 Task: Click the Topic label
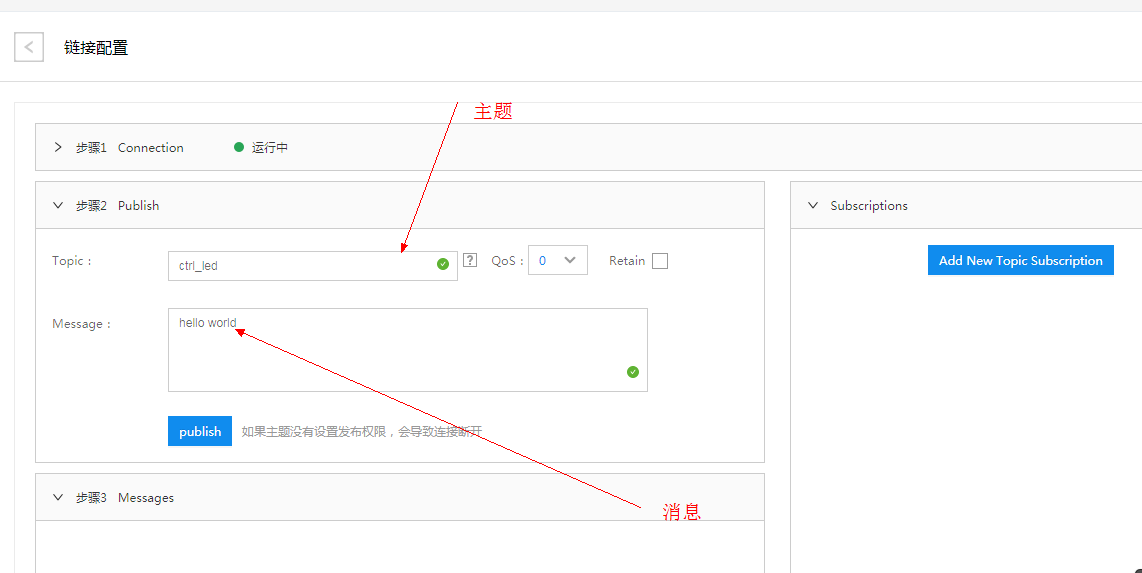[x=72, y=260]
